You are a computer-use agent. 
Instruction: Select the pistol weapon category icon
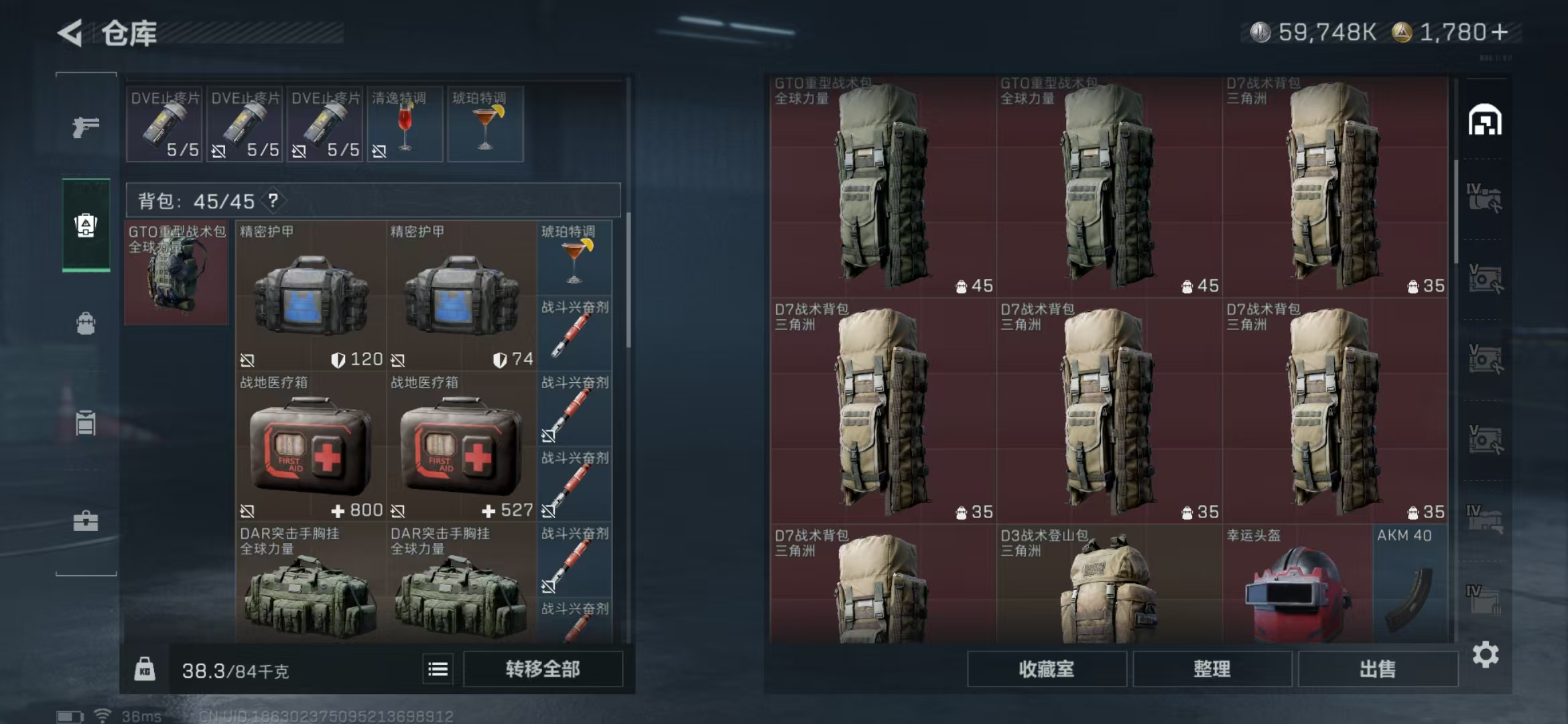click(x=86, y=126)
